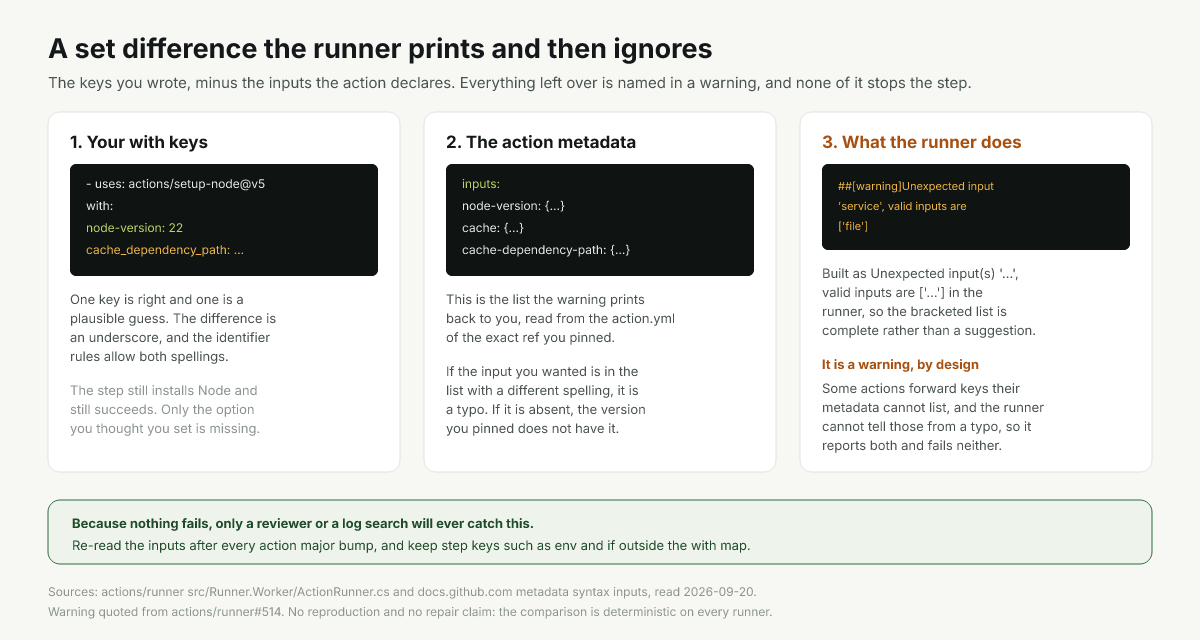Click the '2. The action metadata' card title
Screen dimensions: 1200x640
[541, 142]
